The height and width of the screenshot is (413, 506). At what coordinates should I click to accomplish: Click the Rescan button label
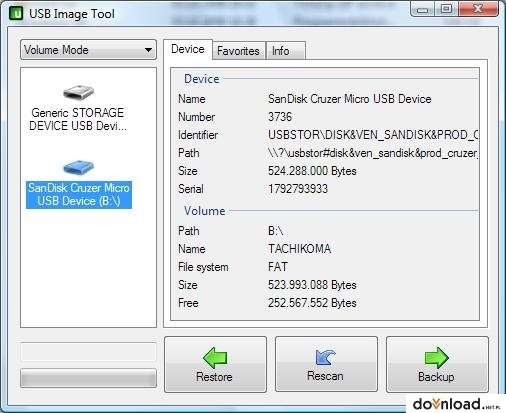pos(325,376)
